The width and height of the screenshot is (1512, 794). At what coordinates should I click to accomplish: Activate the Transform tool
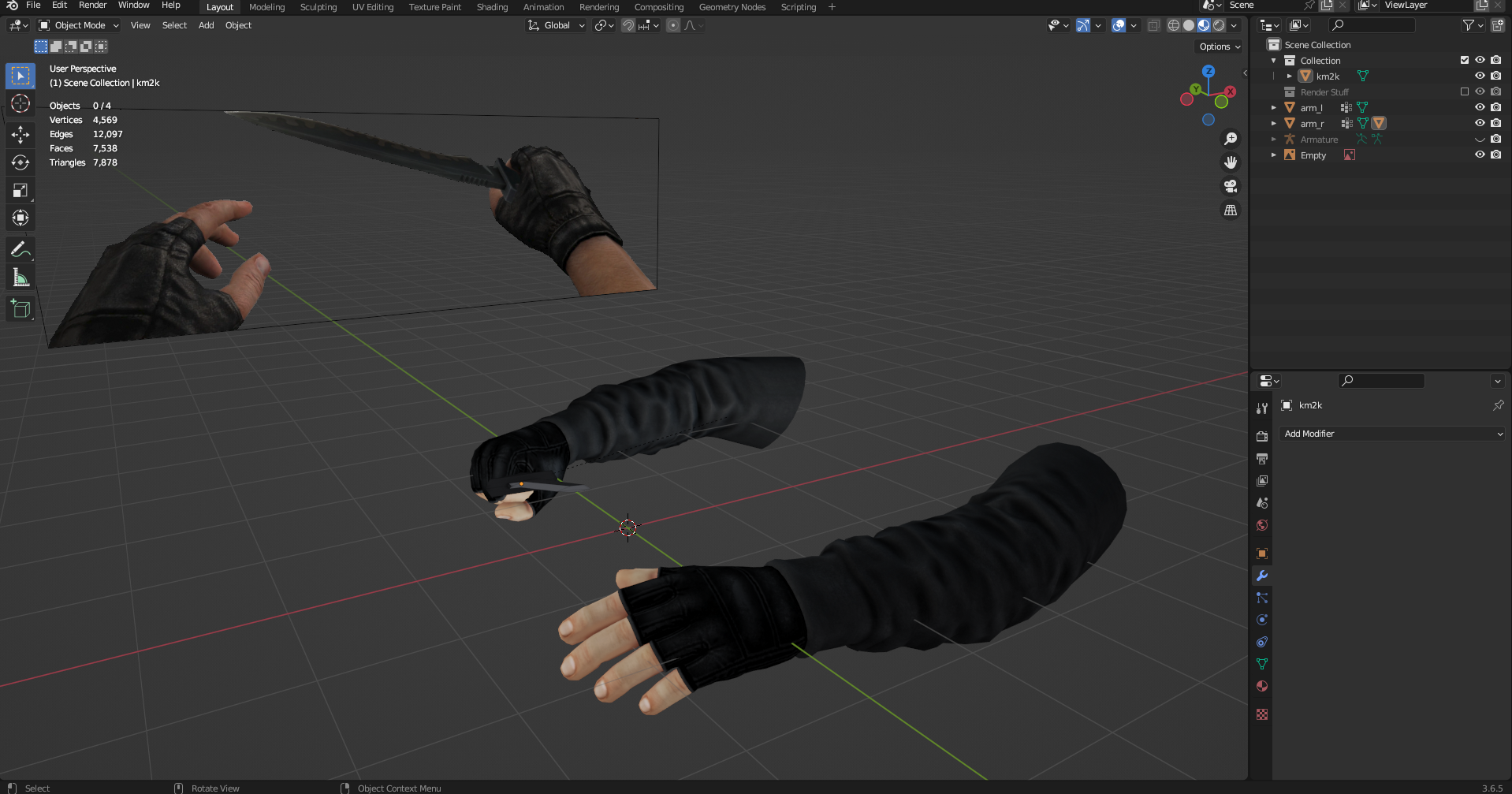(20, 218)
